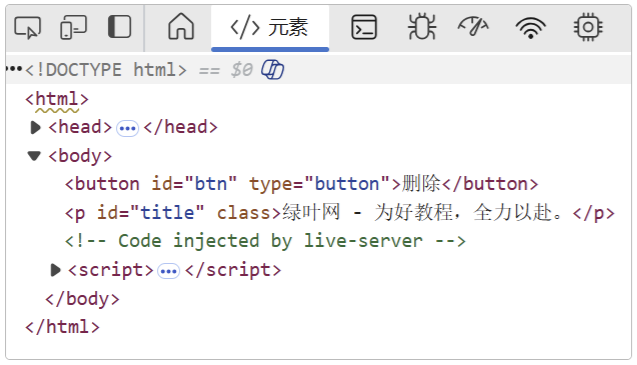Open the Welcome home tab icon

[x=181, y=26]
